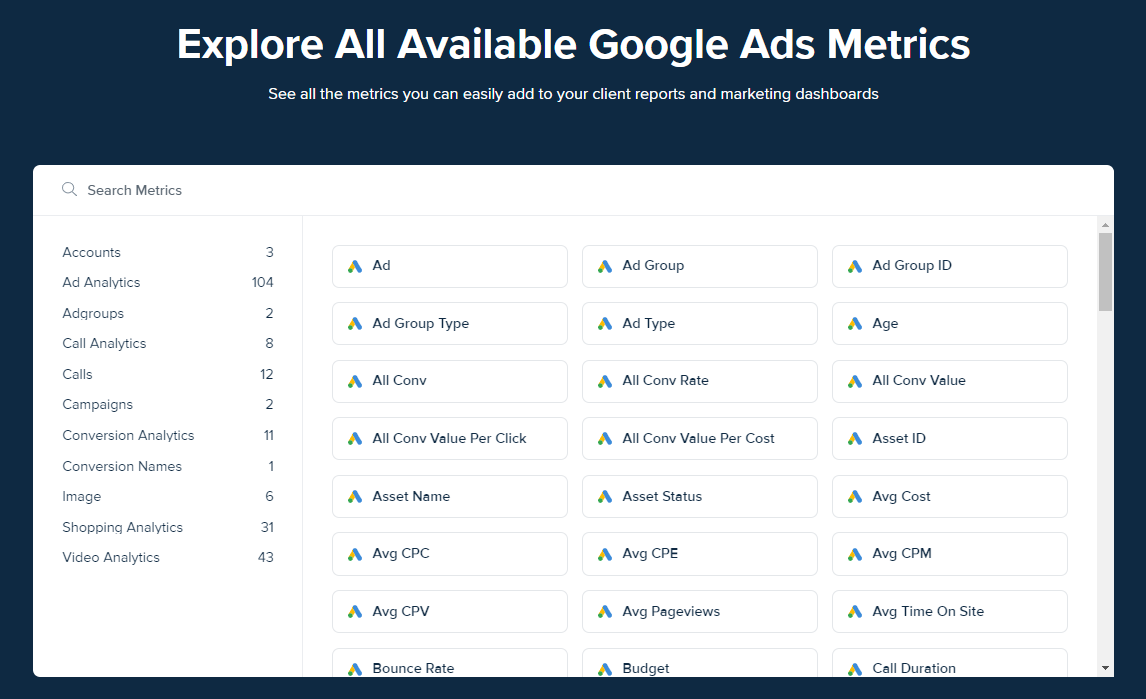Click the Google Ads icon beside Ad Type
Screen dimensions: 1146x699
(605, 324)
